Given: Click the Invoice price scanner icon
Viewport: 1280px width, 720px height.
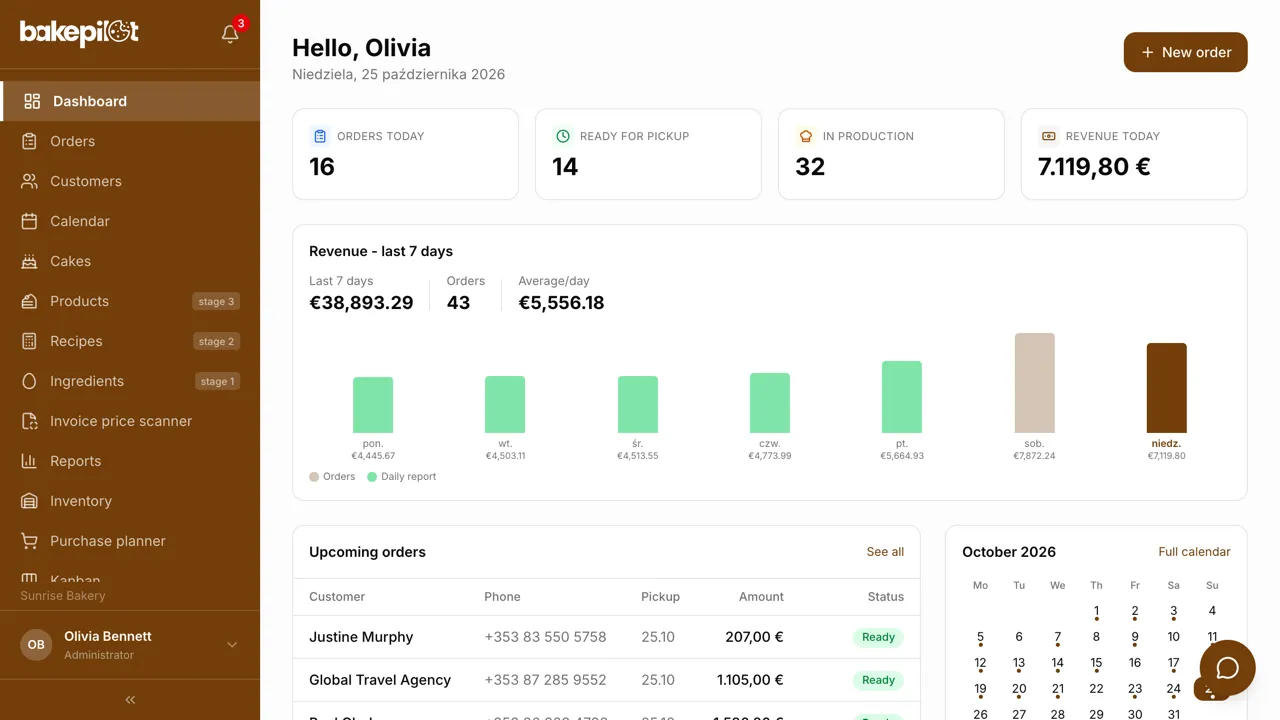Looking at the screenshot, I should (x=30, y=421).
